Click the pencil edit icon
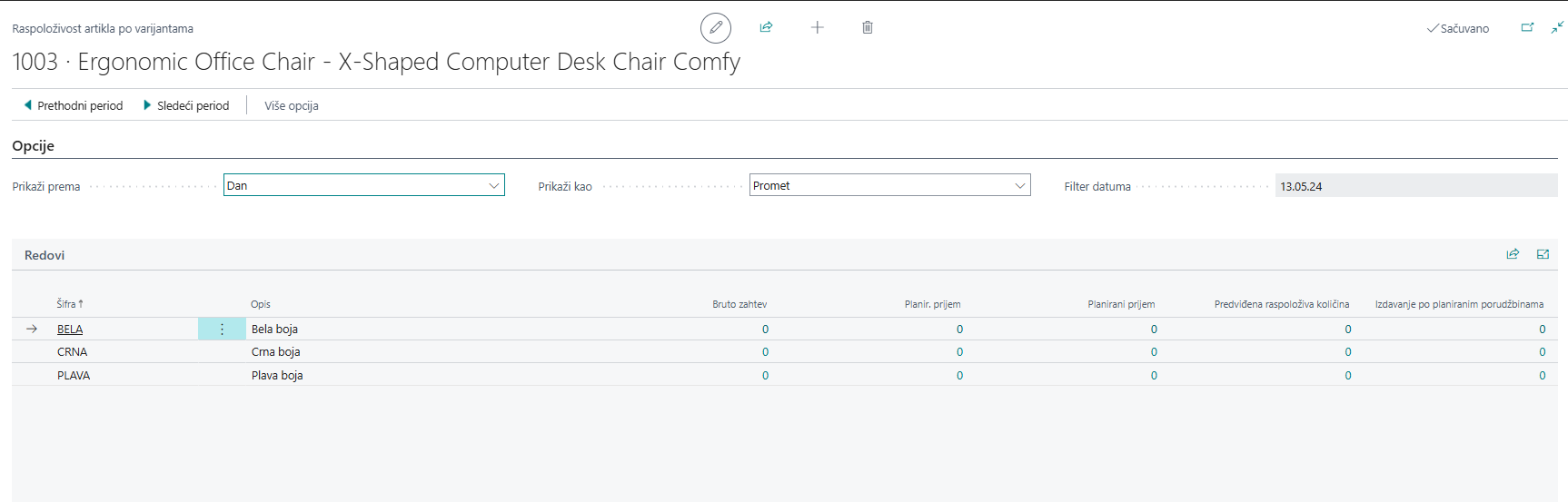 click(716, 28)
